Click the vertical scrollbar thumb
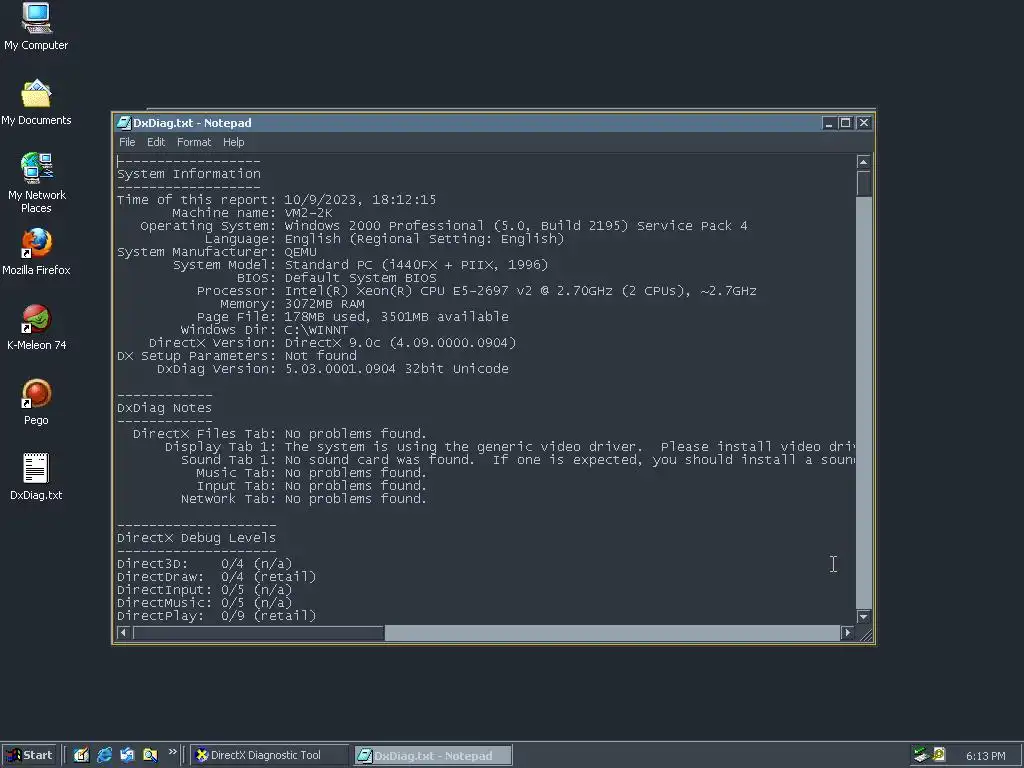 (x=863, y=183)
